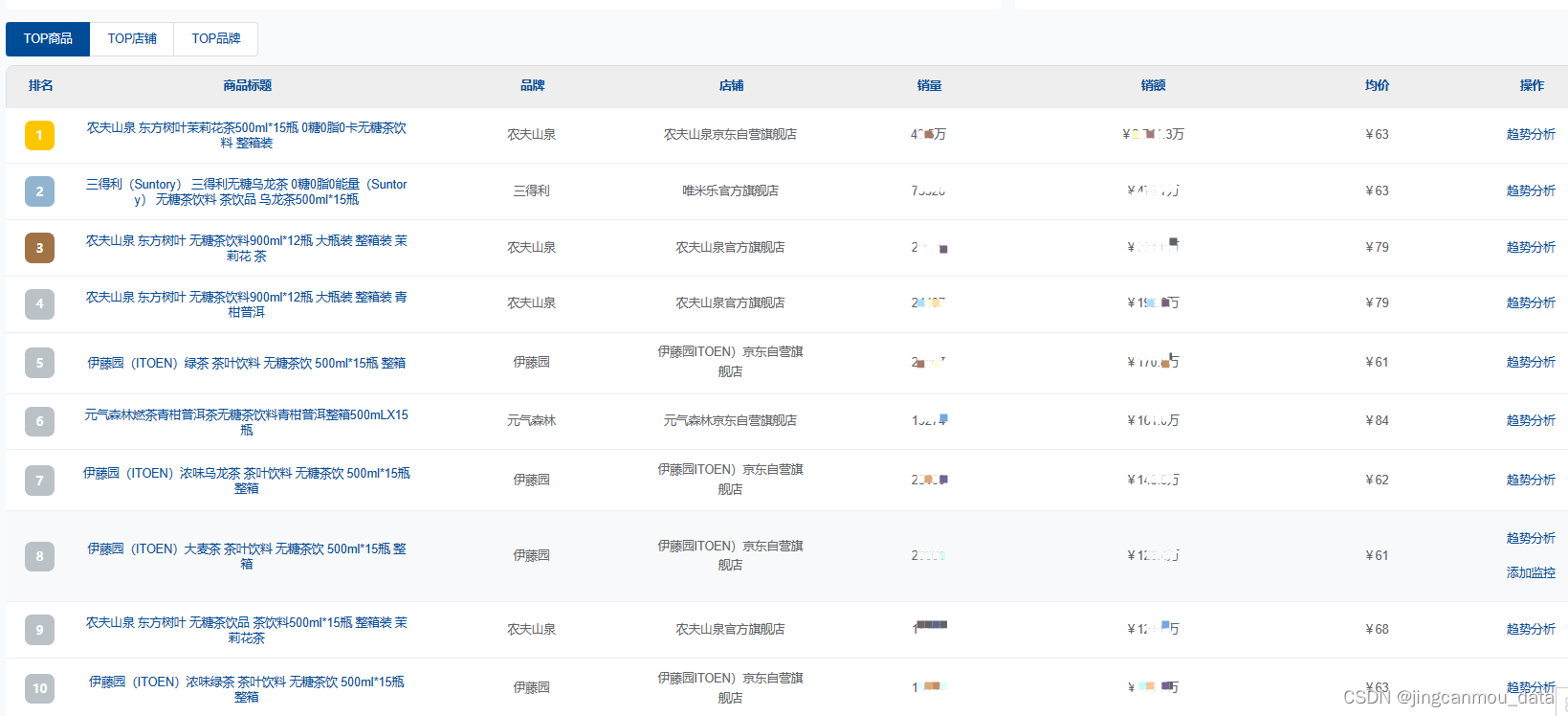The image size is (1568, 716).
Task: Click the gold rank 1 badge
Action: [x=39, y=135]
